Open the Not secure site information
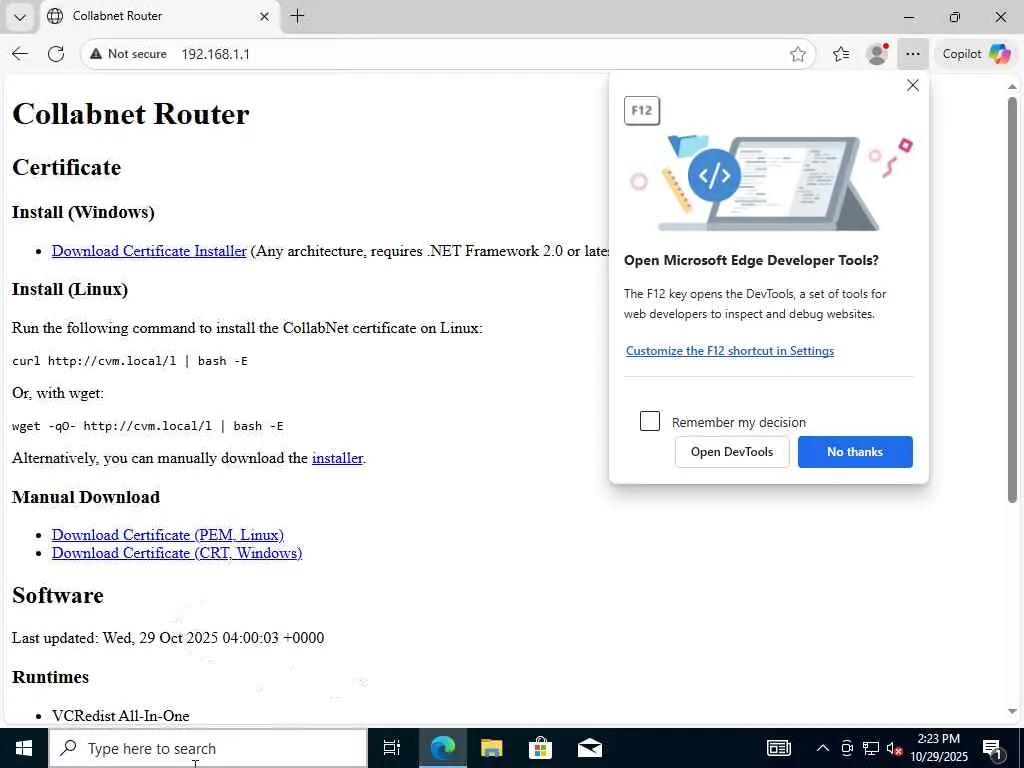Screen dimensions: 1024x768 tap(129, 54)
